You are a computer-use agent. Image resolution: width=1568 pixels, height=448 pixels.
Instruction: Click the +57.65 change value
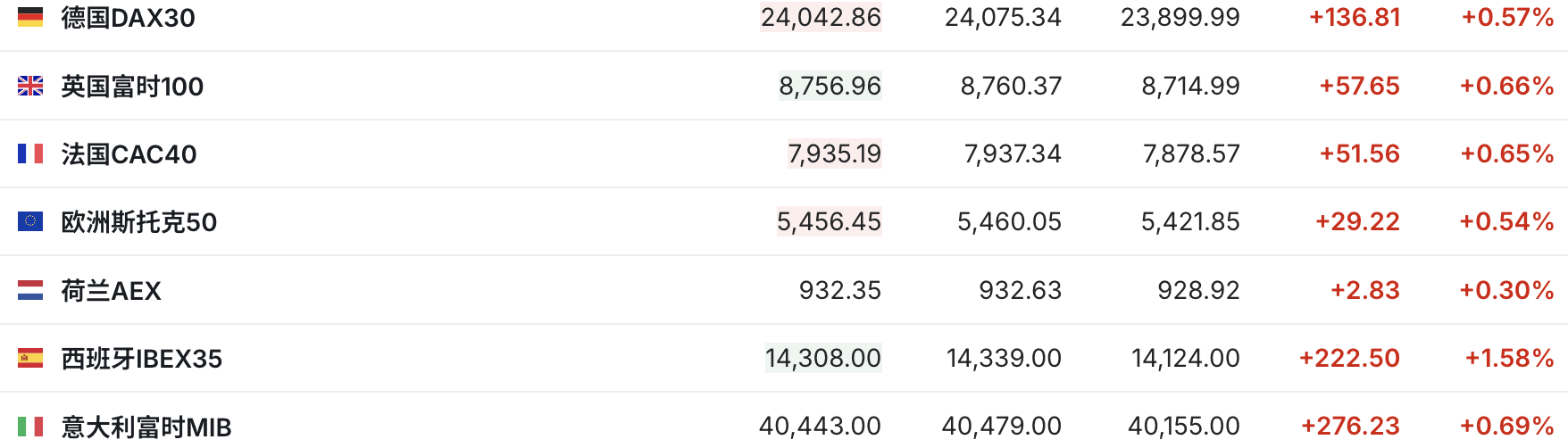[1359, 86]
